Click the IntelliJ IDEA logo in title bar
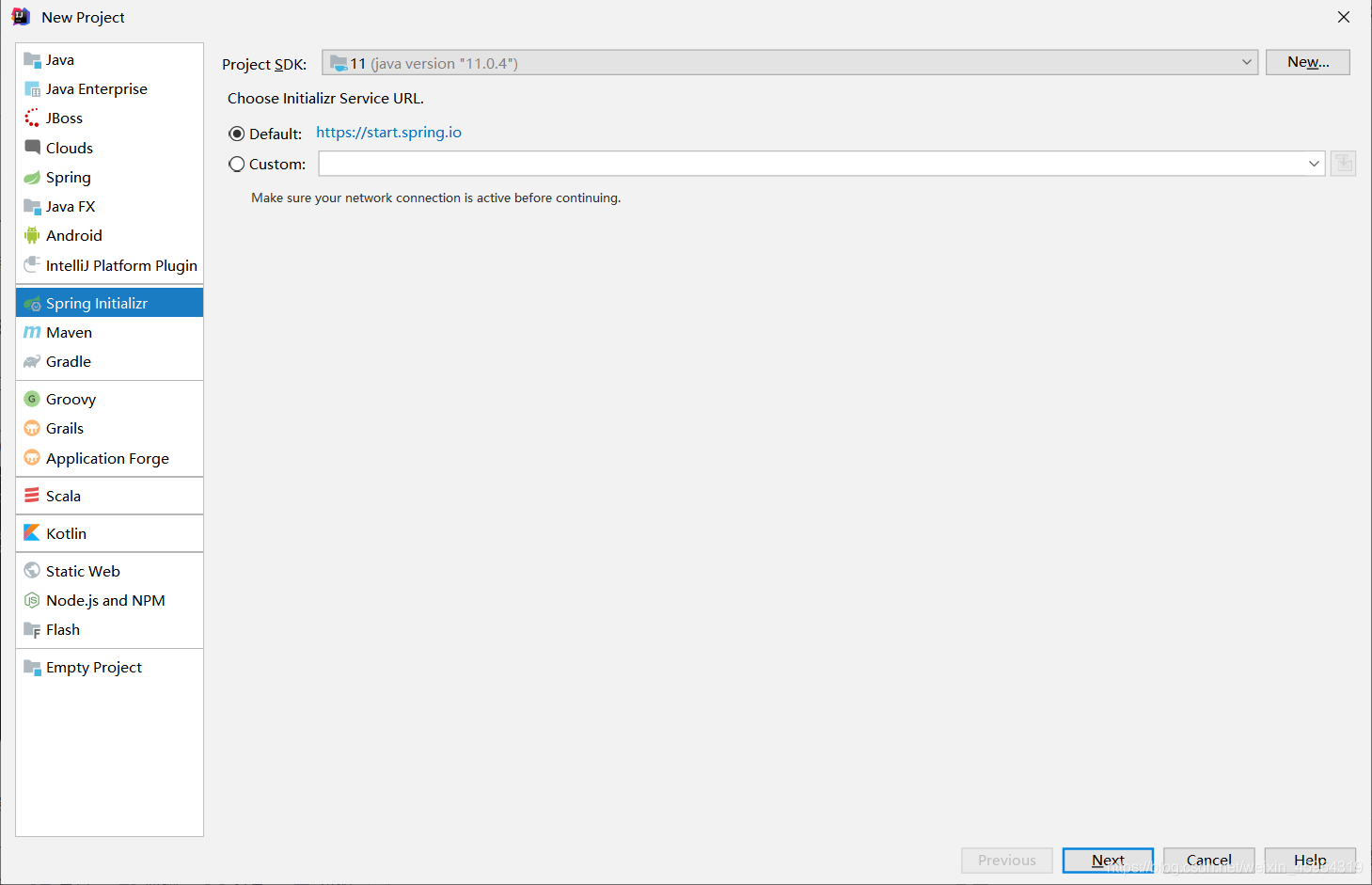The height and width of the screenshot is (885, 1372). (x=21, y=17)
